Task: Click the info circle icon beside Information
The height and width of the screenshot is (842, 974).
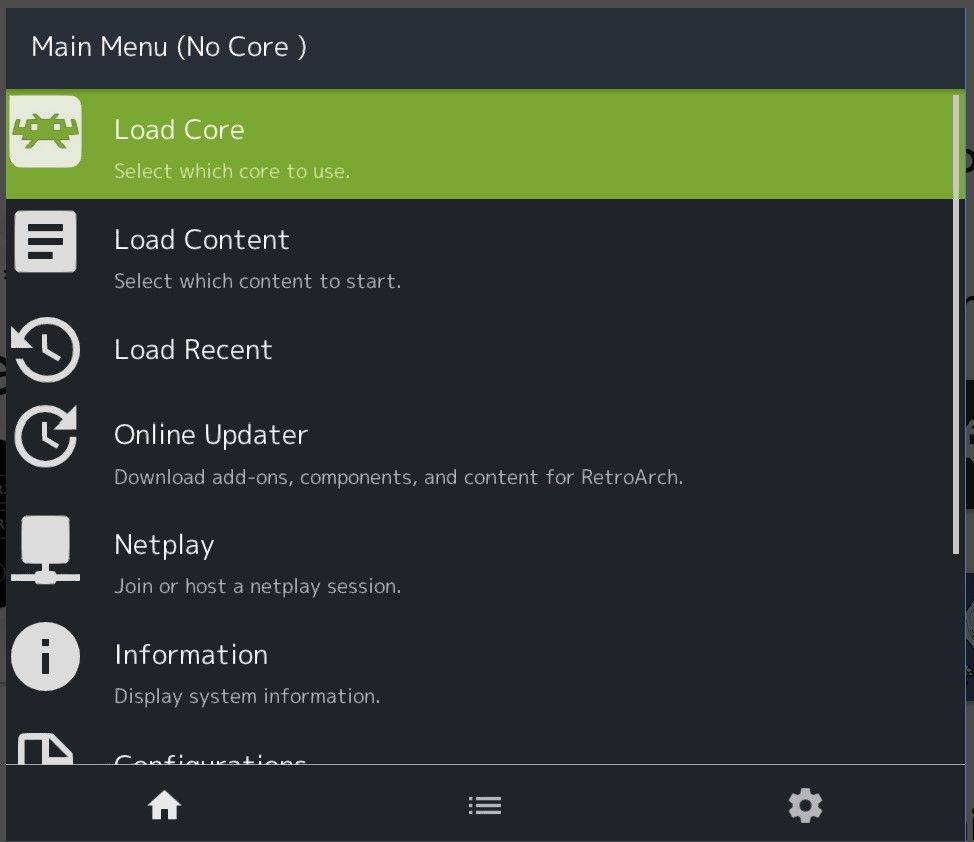Action: 45,656
